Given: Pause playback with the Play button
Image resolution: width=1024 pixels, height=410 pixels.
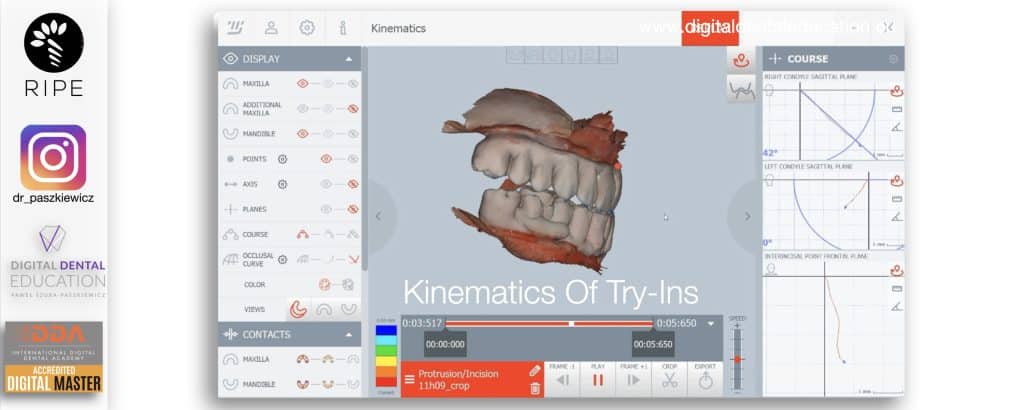Looking at the screenshot, I should [x=599, y=380].
